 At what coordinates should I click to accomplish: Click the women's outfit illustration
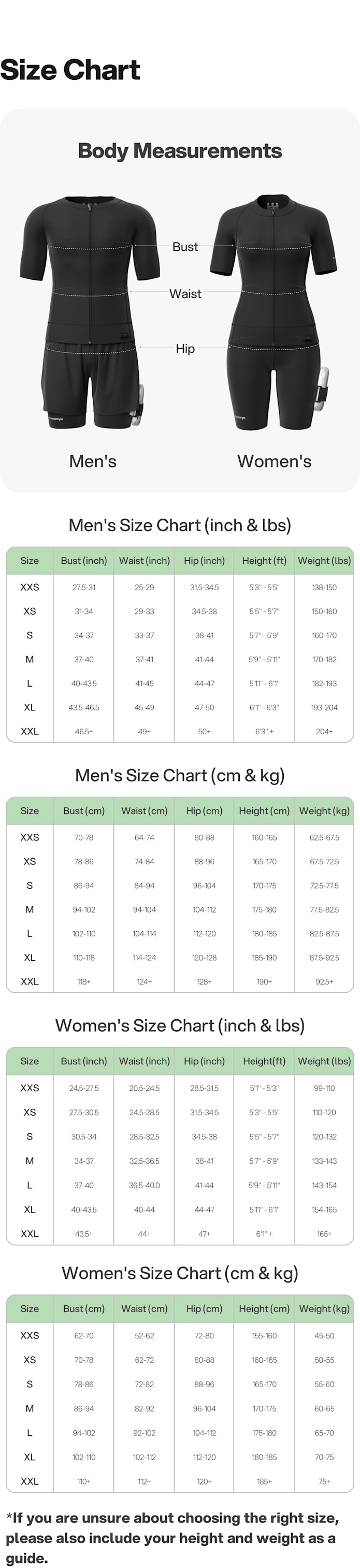pyautogui.click(x=273, y=311)
